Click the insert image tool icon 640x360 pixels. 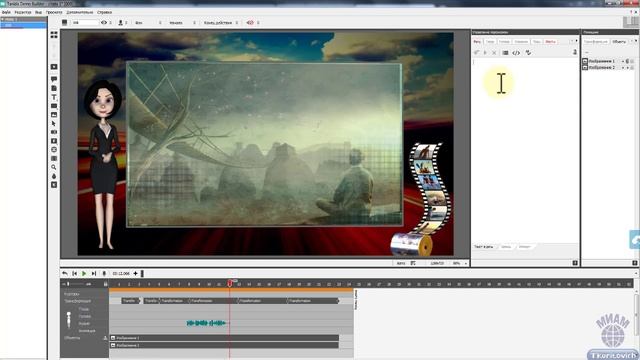tap(54, 115)
